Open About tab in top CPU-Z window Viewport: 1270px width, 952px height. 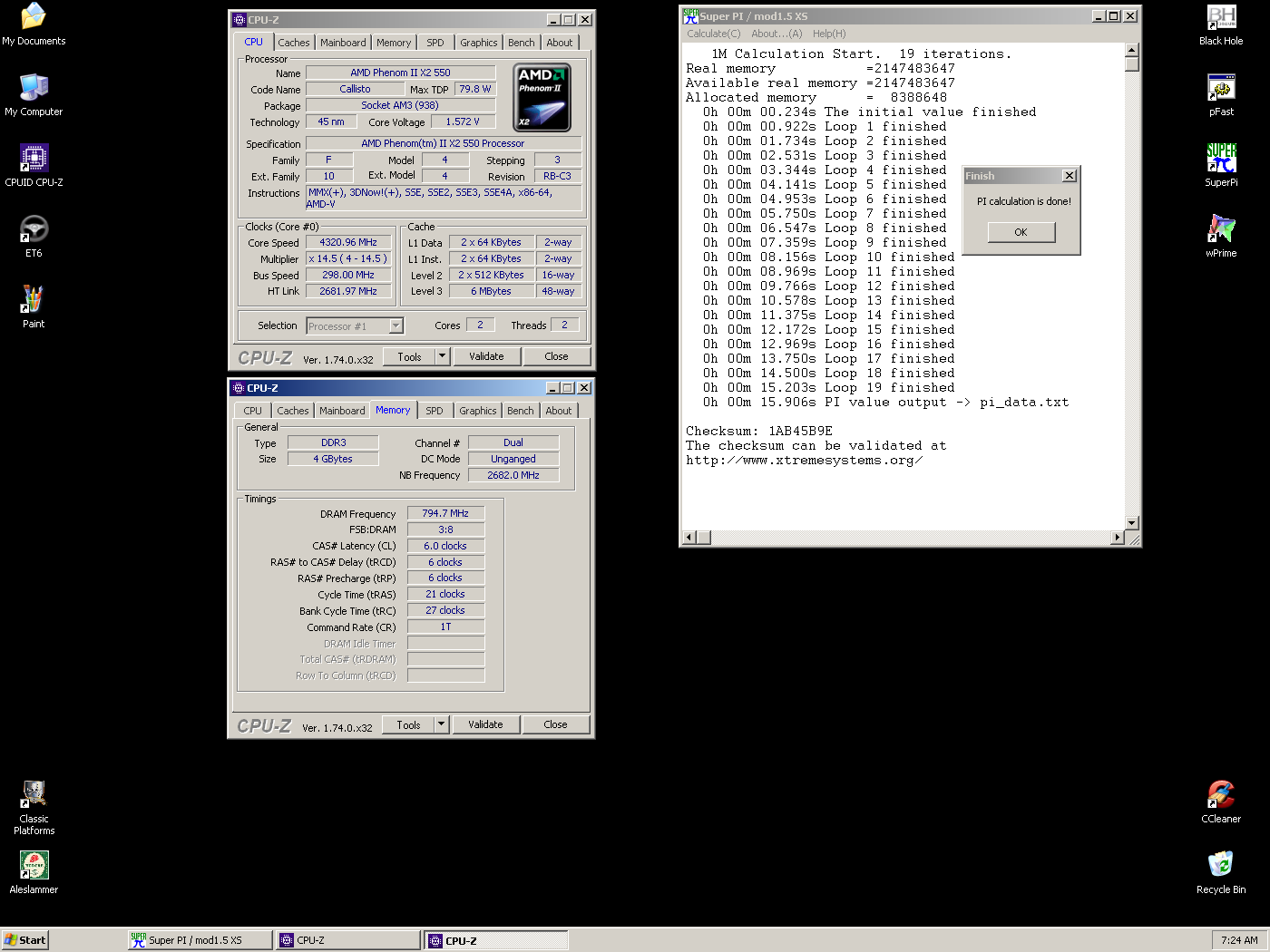[560, 43]
